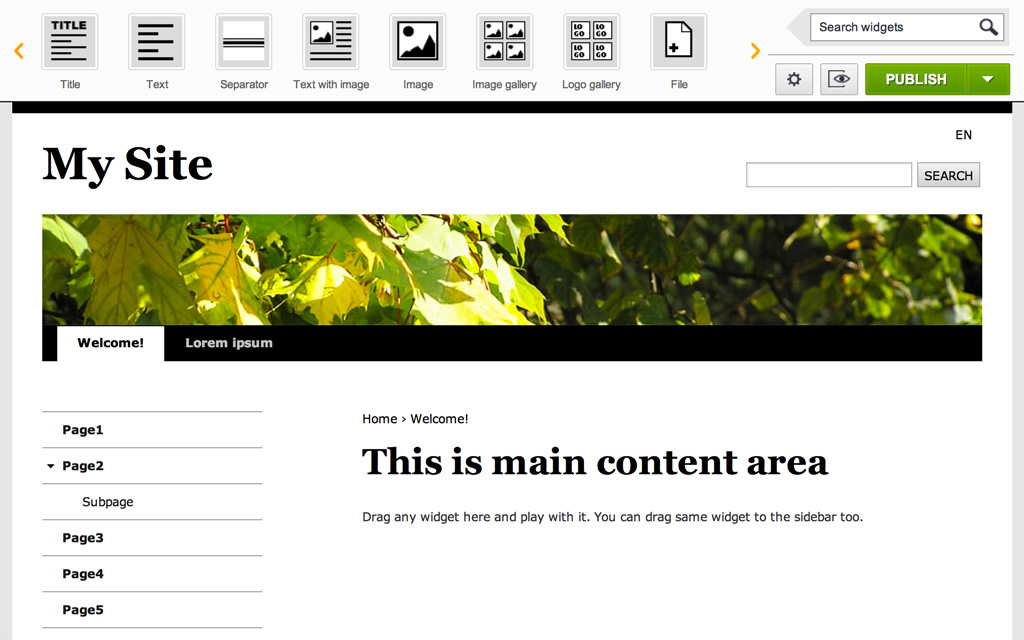Select the Image widget icon
The height and width of the screenshot is (640, 1024).
tap(417, 42)
